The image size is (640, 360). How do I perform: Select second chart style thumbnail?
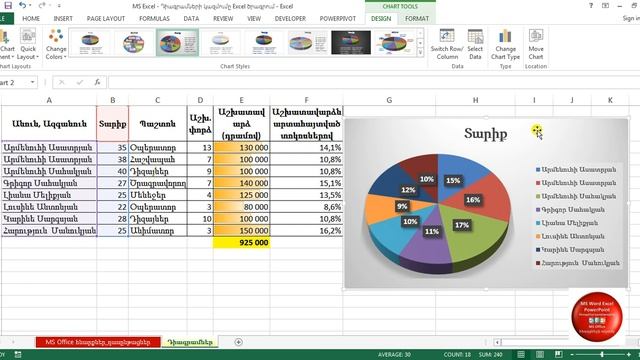click(133, 42)
